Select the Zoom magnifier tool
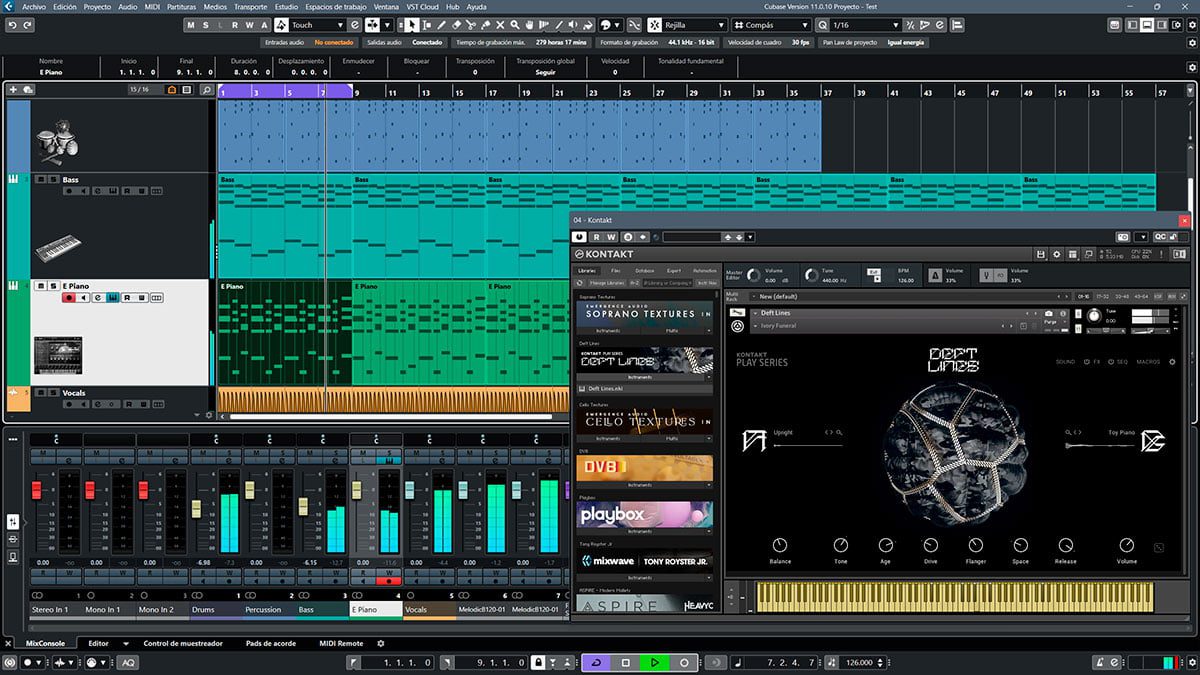Image resolution: width=1200 pixels, height=675 pixels. tap(515, 25)
